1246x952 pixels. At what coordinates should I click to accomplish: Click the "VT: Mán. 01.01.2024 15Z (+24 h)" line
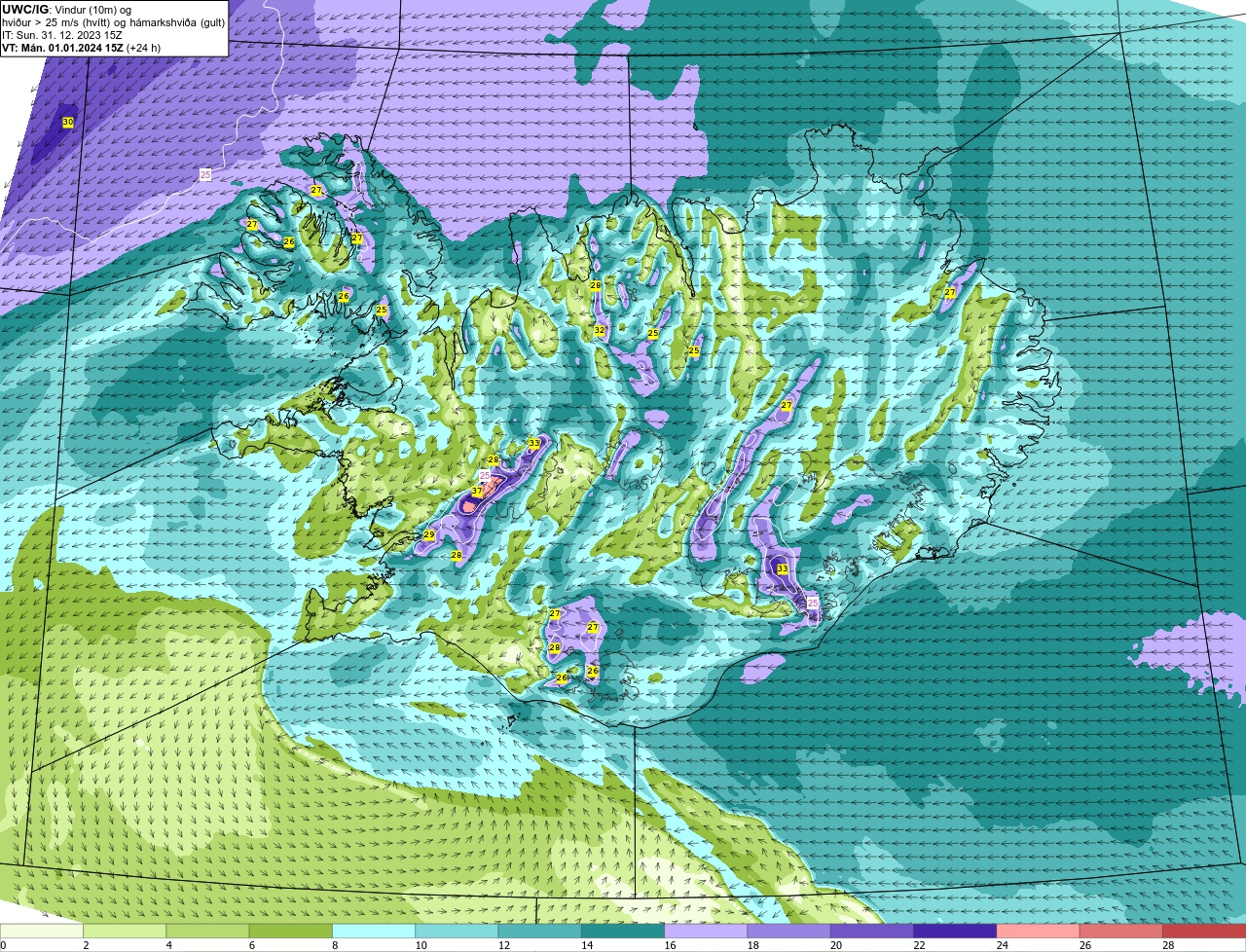(x=81, y=48)
